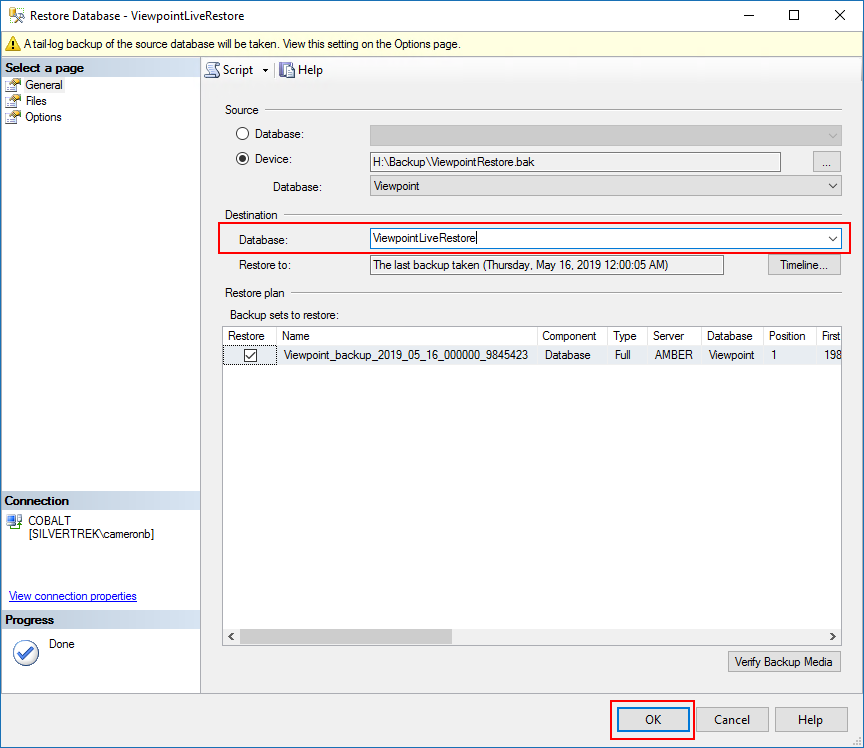Click scrollbar right arrow in backup sets
The image size is (864, 748).
(x=833, y=637)
